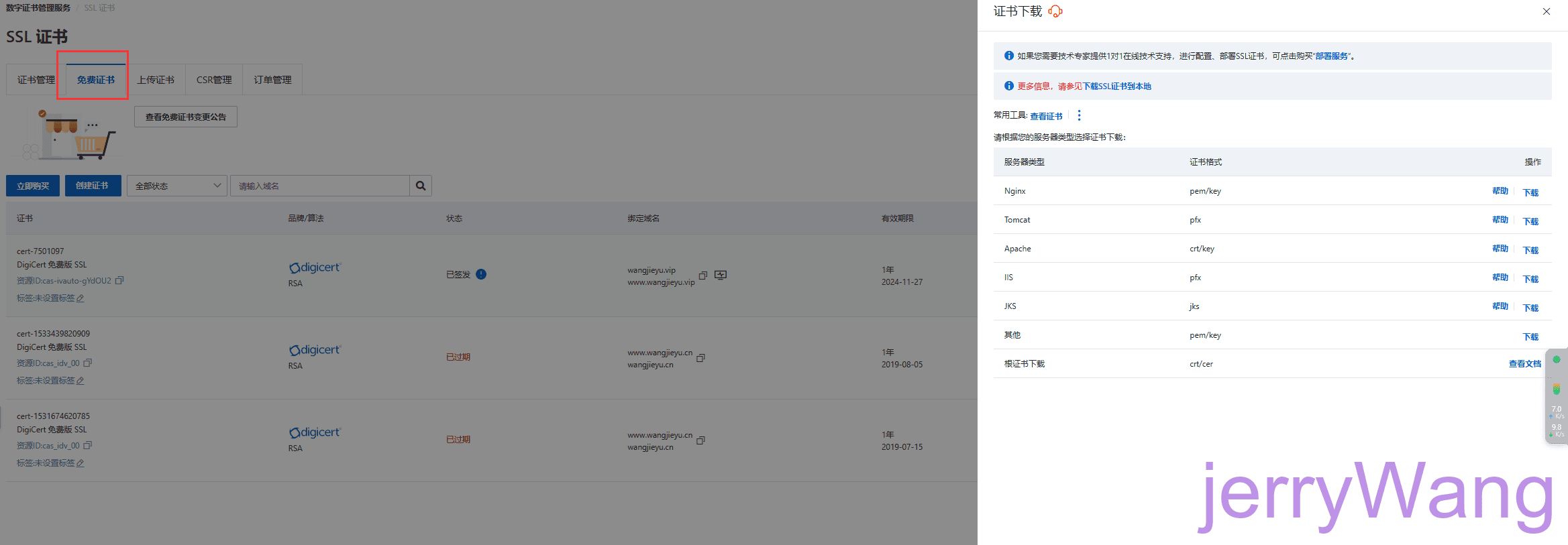The width and height of the screenshot is (1568, 545).
Task: Go to the 上传证书 tab
Action: click(x=156, y=80)
